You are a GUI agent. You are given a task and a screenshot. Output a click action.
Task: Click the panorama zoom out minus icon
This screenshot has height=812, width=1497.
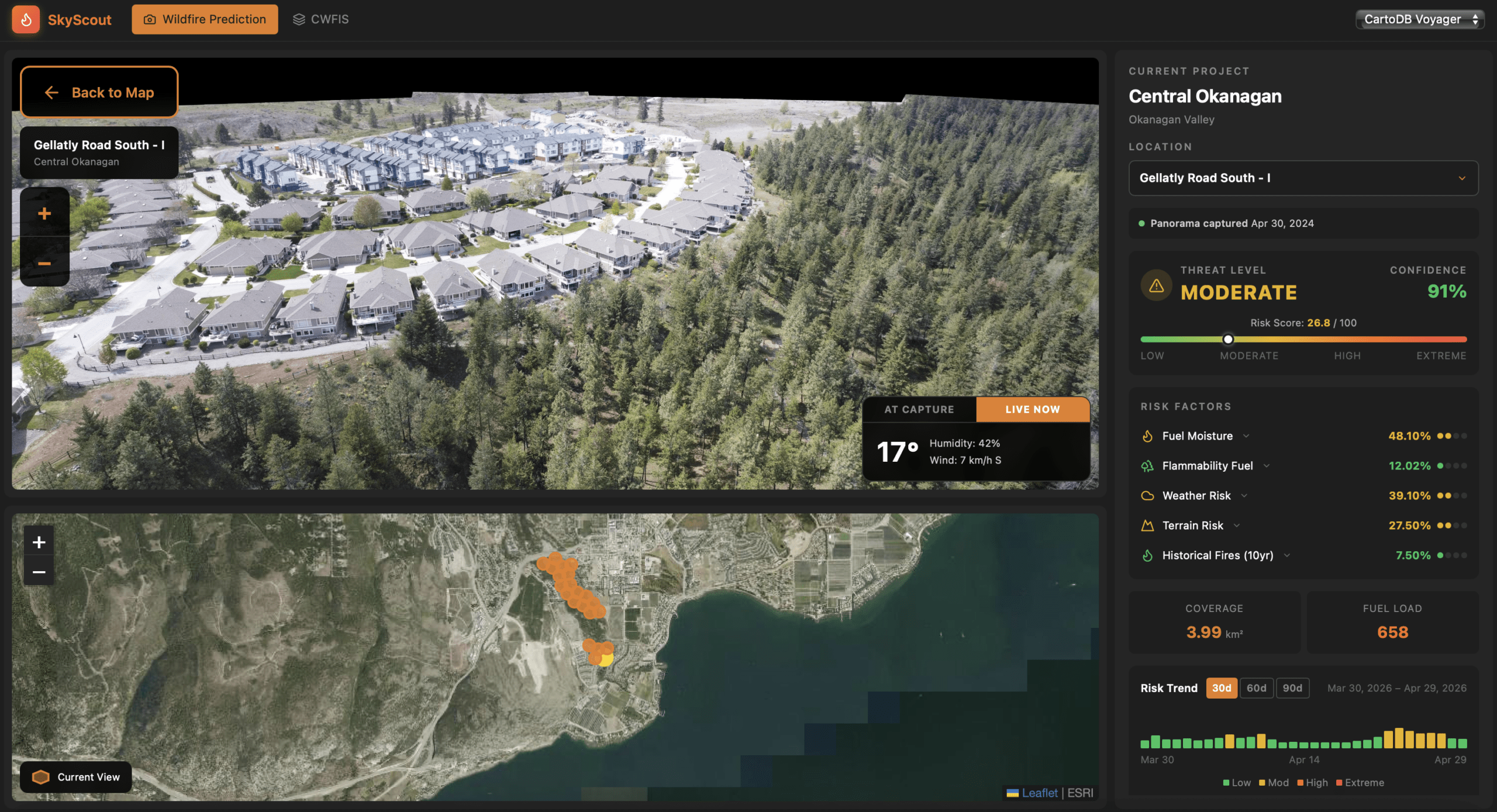(44, 264)
